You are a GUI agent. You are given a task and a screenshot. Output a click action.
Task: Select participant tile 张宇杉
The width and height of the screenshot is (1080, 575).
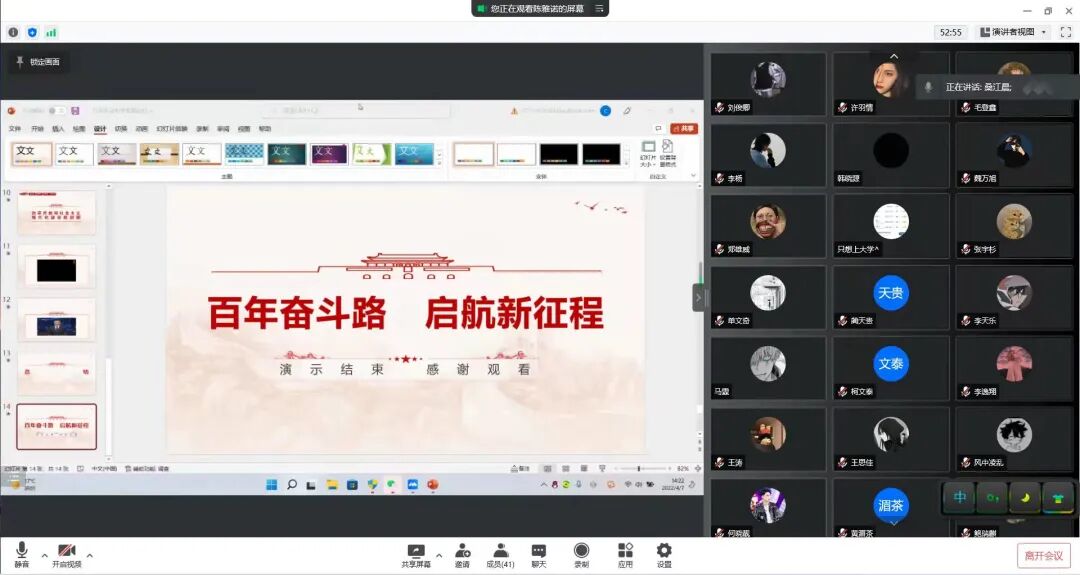tap(1014, 226)
